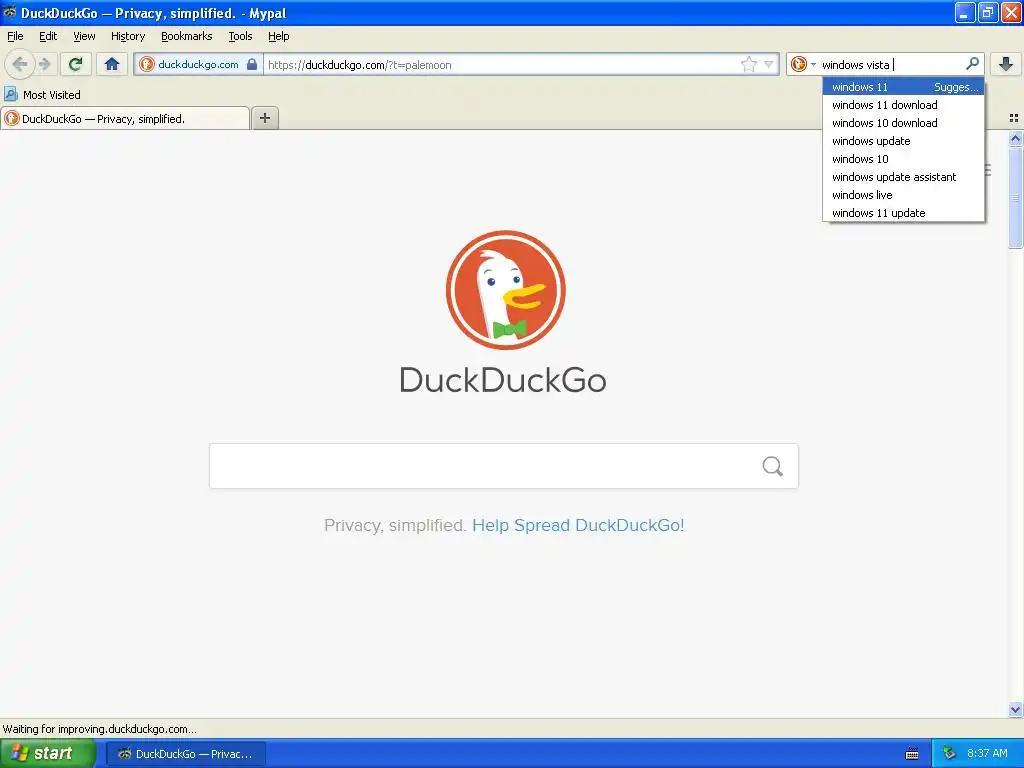Click the page search magnifier button

(x=773, y=466)
